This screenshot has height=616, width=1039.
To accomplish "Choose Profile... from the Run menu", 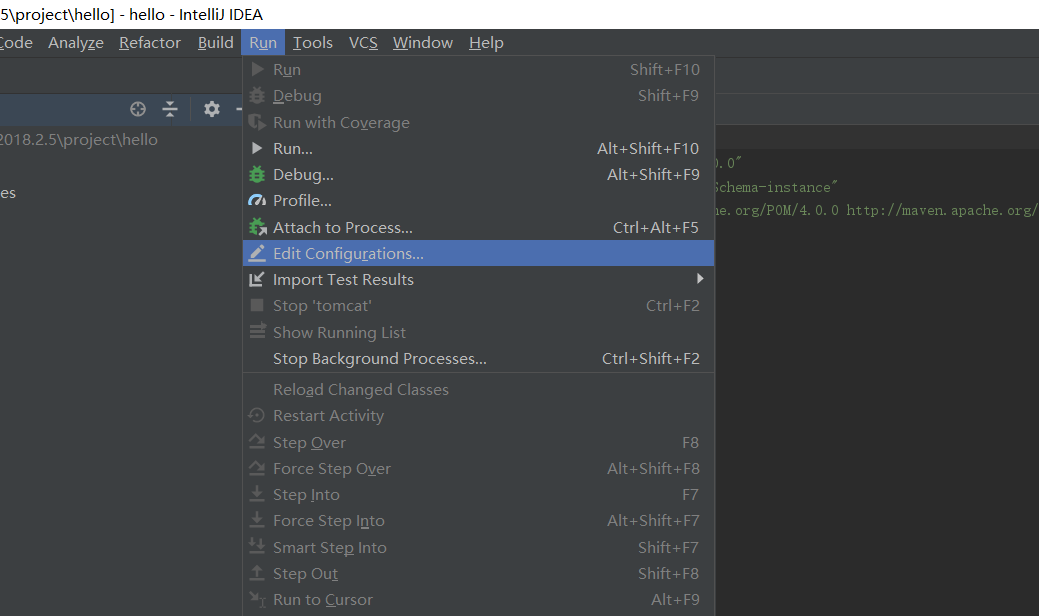I will tap(478, 200).
